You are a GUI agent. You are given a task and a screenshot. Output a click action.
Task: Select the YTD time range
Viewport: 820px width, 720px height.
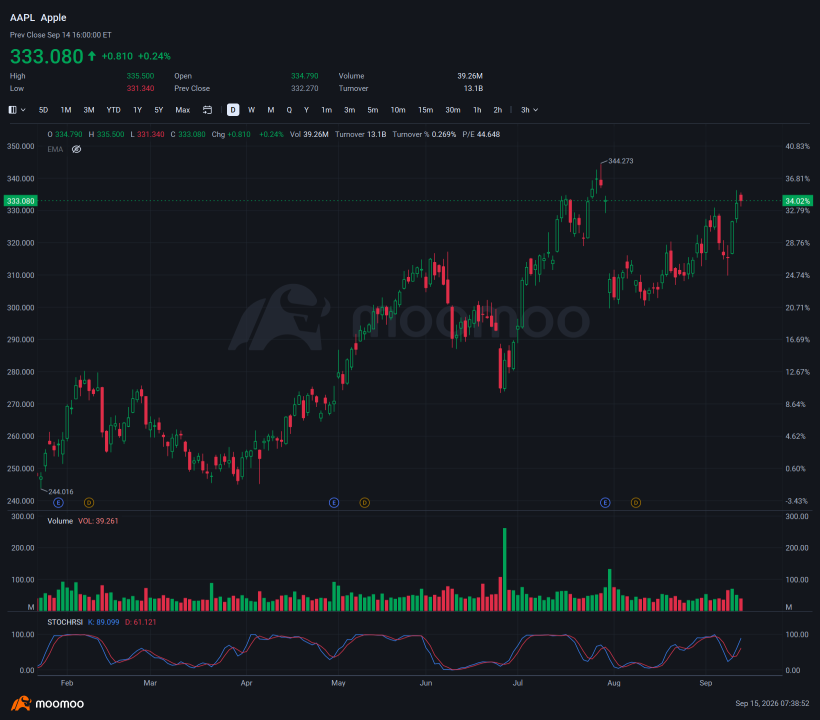coord(113,110)
